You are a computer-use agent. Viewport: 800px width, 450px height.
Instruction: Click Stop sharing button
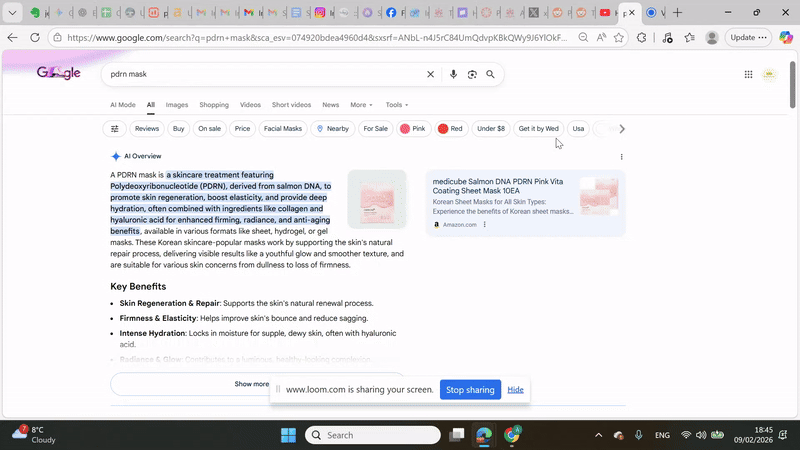coord(470,390)
